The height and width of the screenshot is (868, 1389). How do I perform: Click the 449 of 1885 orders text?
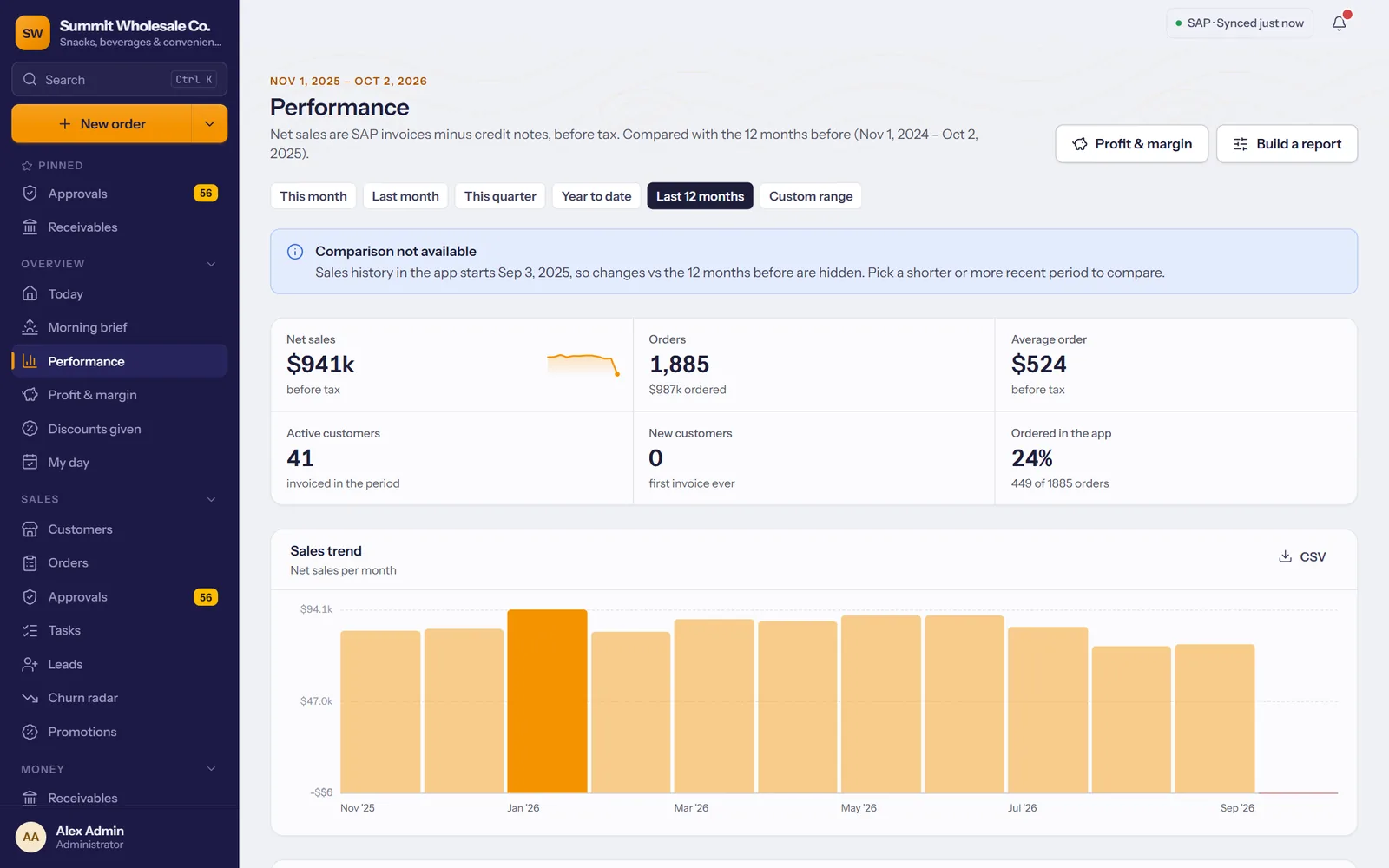1060,483
